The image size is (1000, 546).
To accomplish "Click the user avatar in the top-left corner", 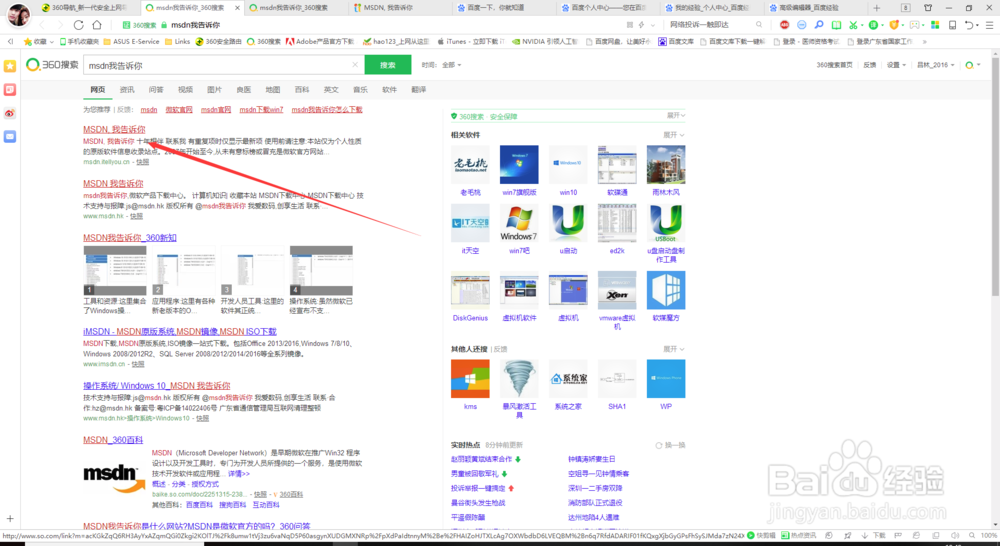I will tap(18, 14).
